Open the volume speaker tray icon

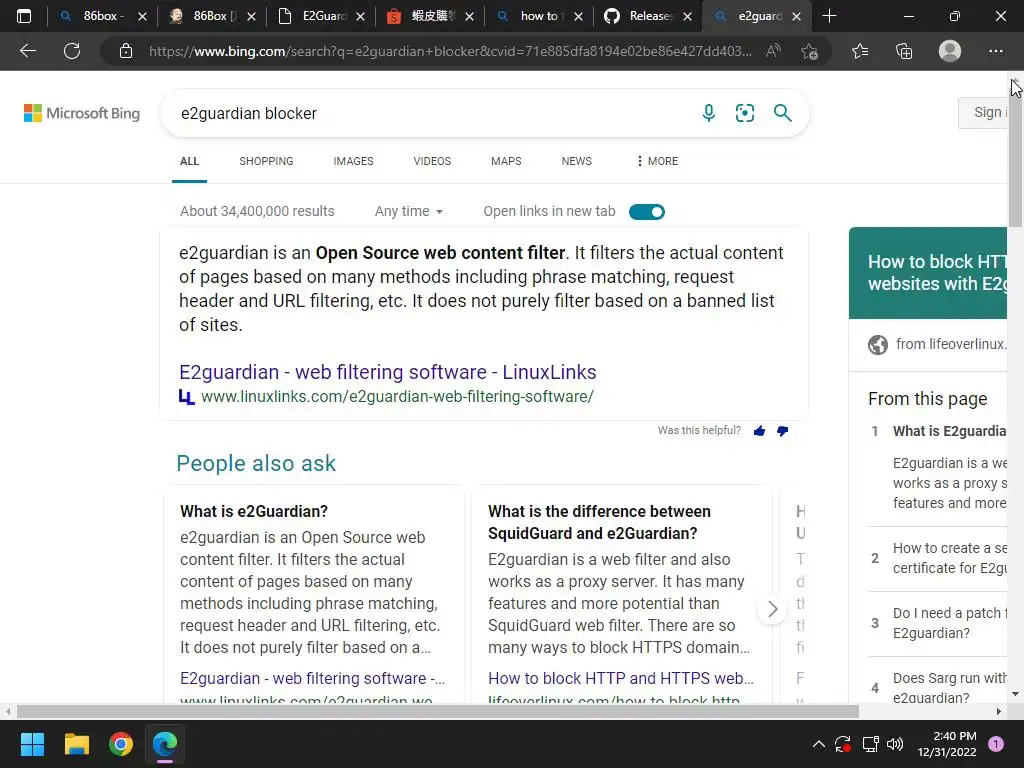[x=895, y=744]
